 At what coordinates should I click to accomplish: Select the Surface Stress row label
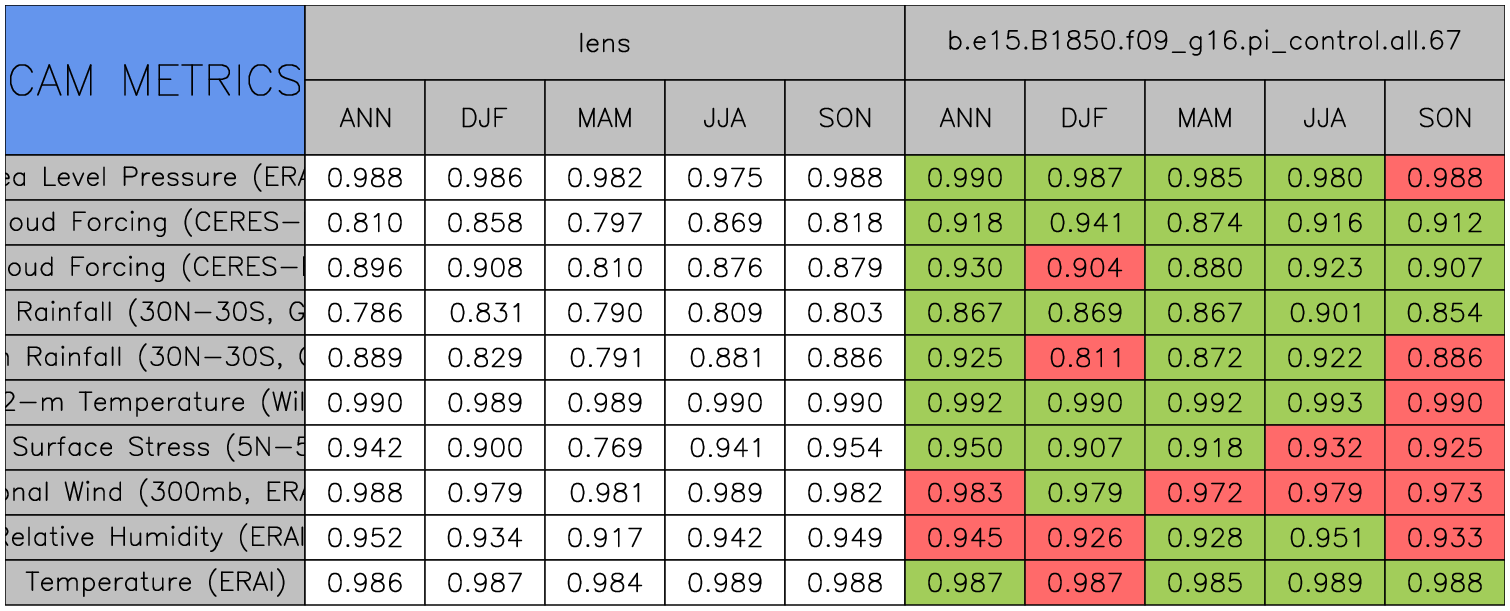(x=155, y=448)
